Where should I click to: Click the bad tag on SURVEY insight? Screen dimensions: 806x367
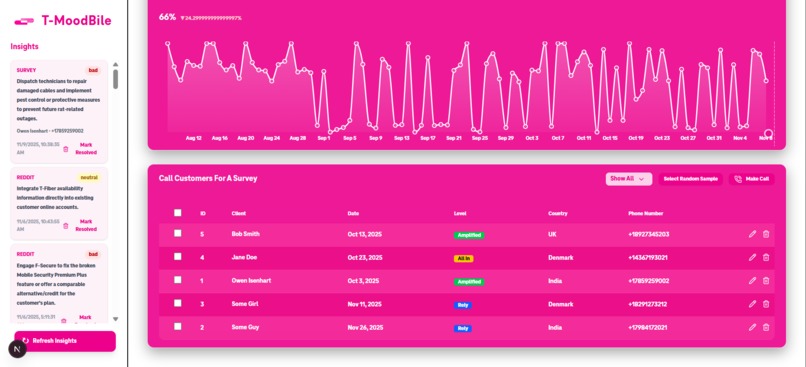point(93,70)
